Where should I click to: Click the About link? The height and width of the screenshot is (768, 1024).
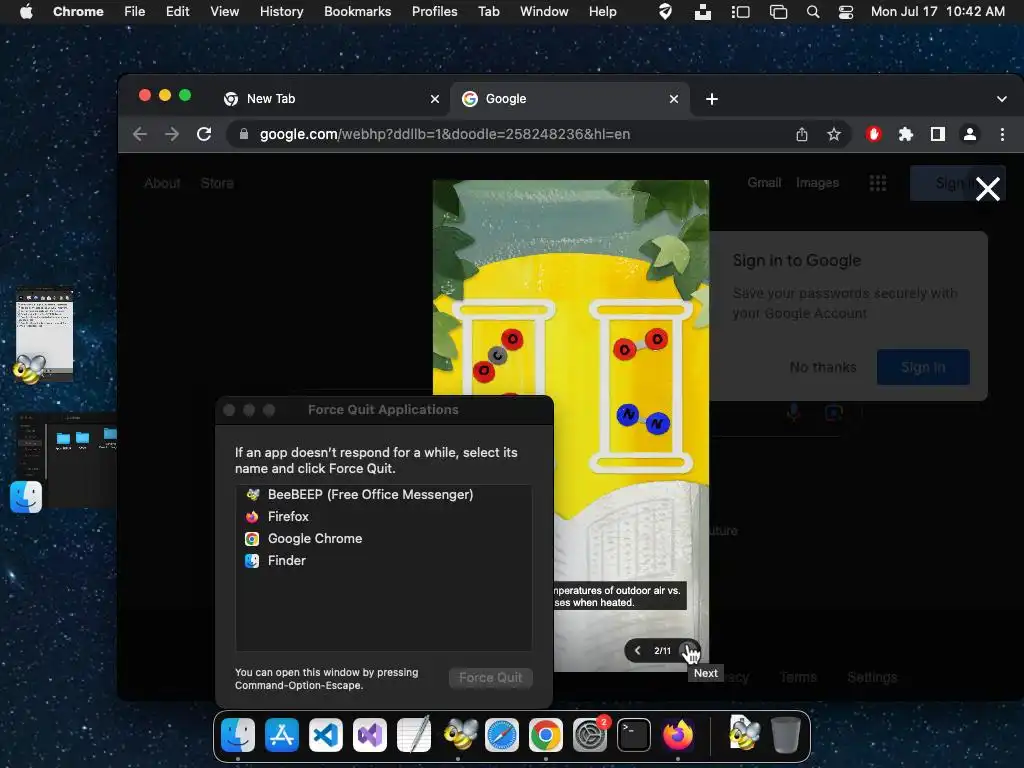coord(162,184)
